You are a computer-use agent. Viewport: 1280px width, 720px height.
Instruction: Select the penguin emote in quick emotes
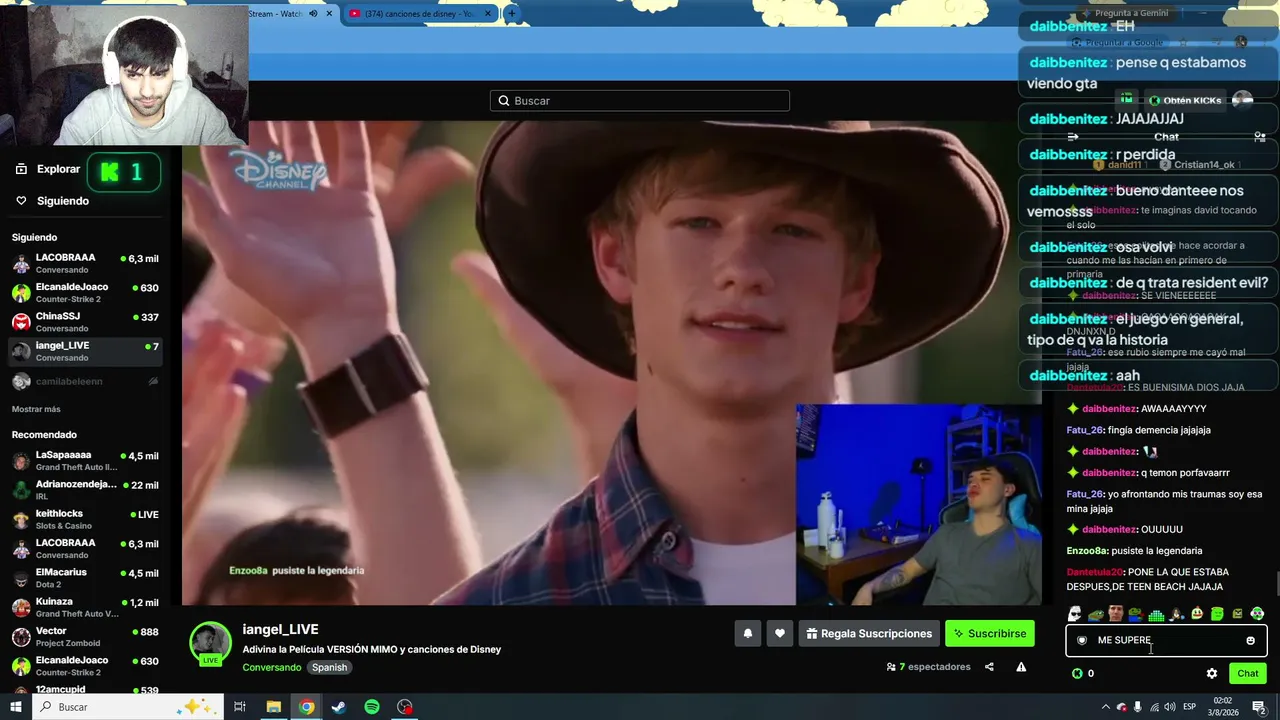click(1177, 614)
